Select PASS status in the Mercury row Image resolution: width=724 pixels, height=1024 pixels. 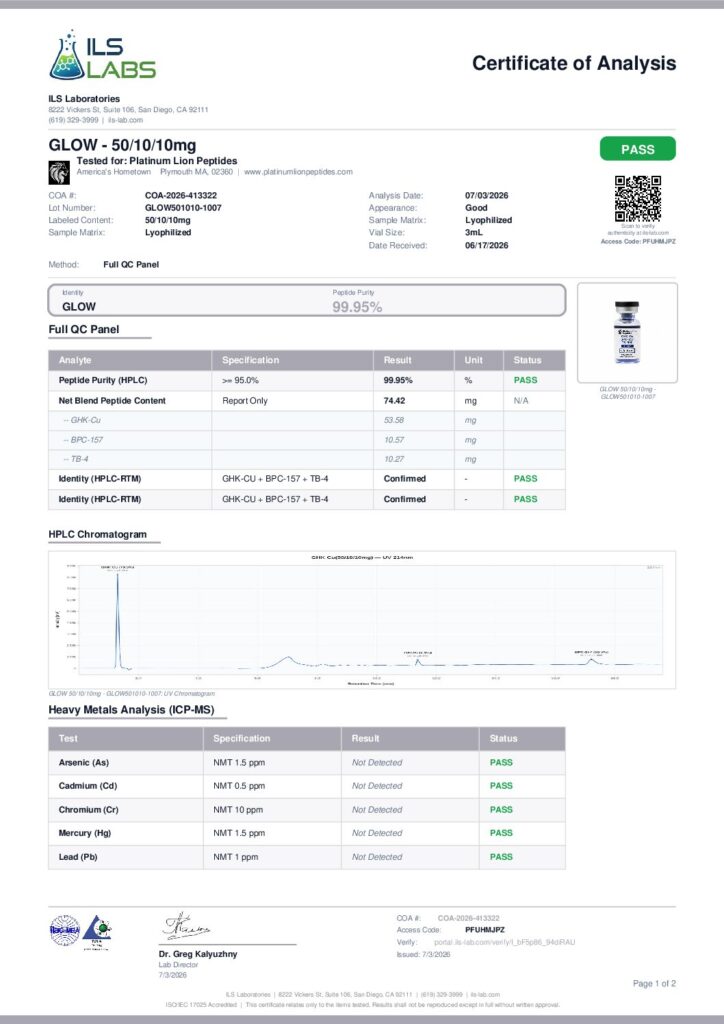tap(501, 833)
